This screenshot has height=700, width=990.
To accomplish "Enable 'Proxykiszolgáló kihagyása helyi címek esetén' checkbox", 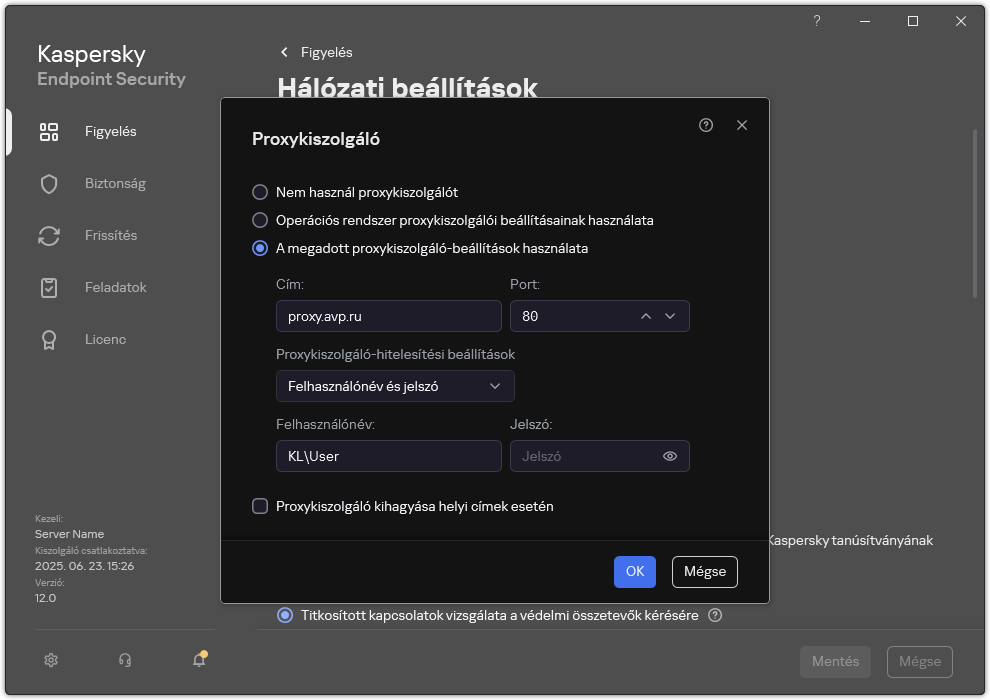I will (x=260, y=506).
